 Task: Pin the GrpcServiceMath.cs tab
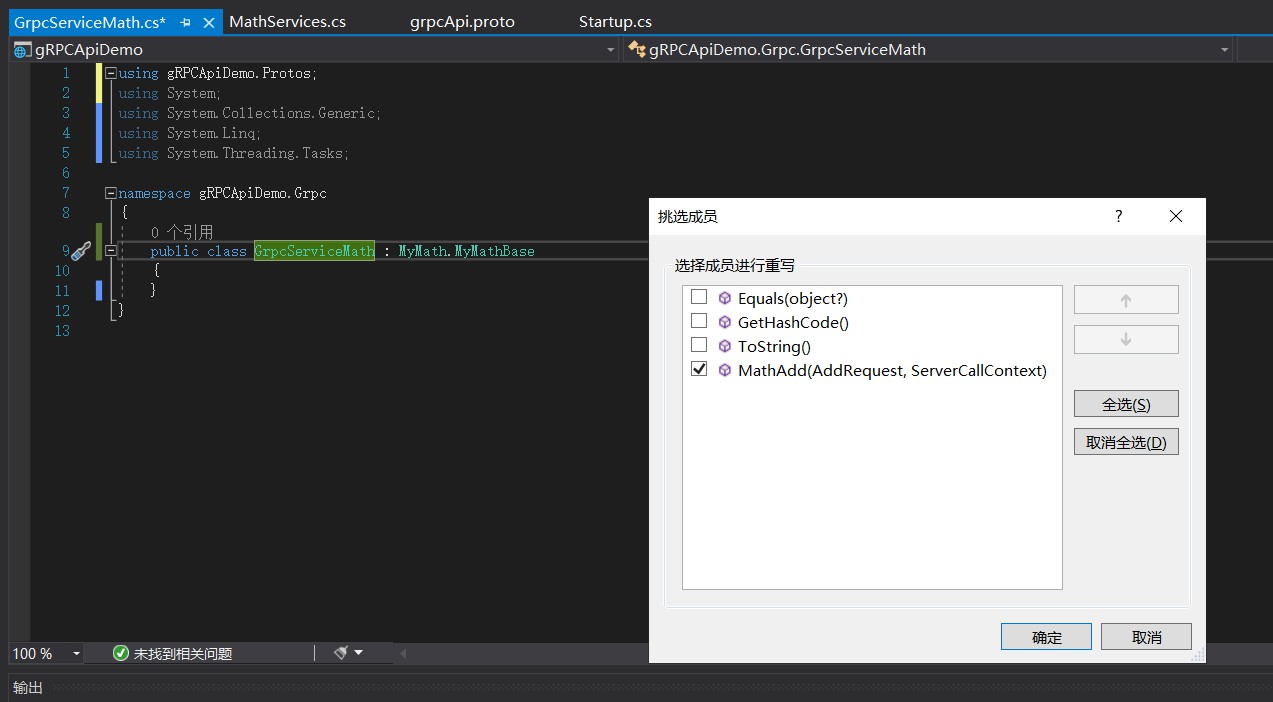click(x=185, y=22)
